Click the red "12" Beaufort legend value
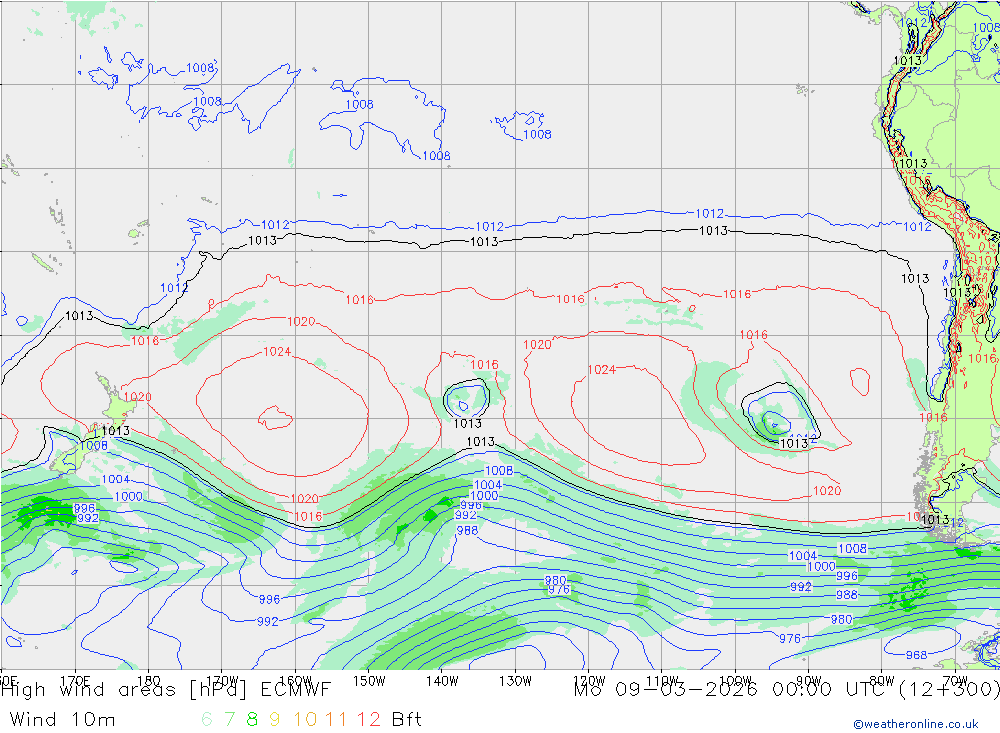This screenshot has width=1000, height=733. [368, 720]
